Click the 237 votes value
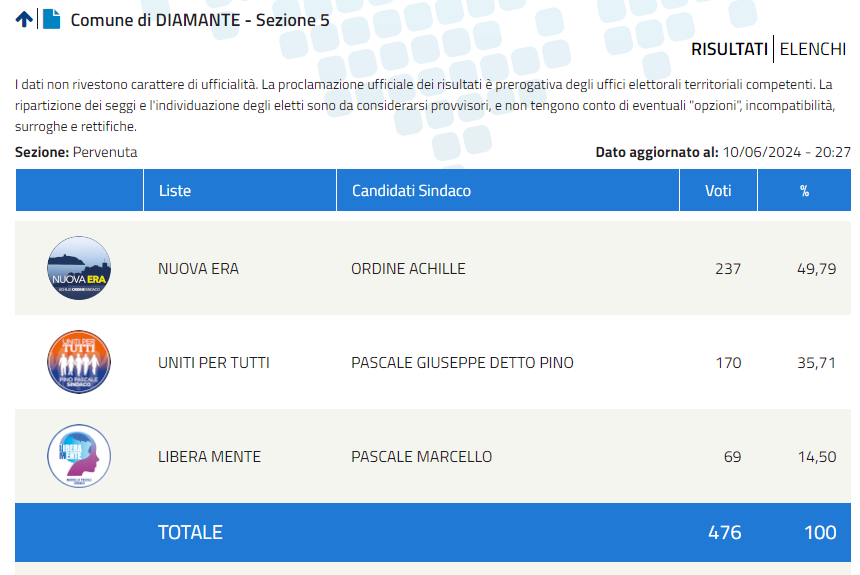This screenshot has width=860, height=575. point(728,269)
